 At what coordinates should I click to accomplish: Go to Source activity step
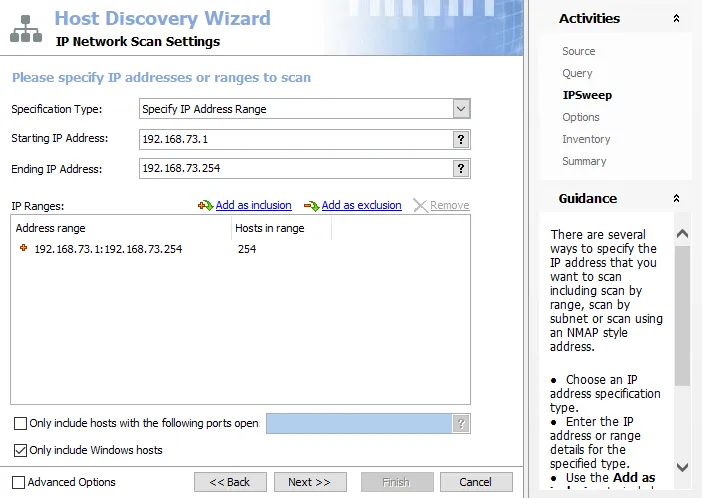(578, 51)
